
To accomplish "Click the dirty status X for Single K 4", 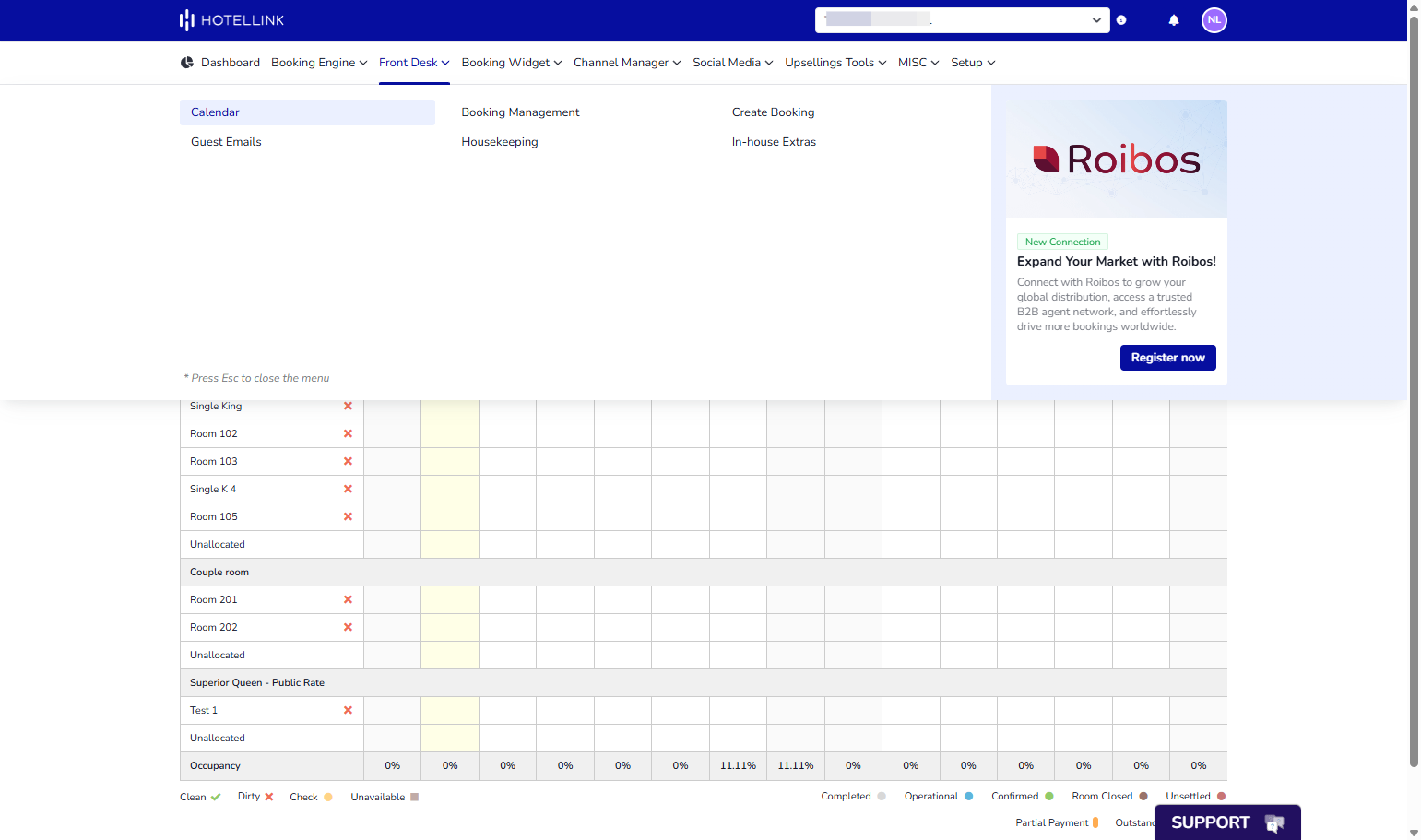I will pos(348,489).
